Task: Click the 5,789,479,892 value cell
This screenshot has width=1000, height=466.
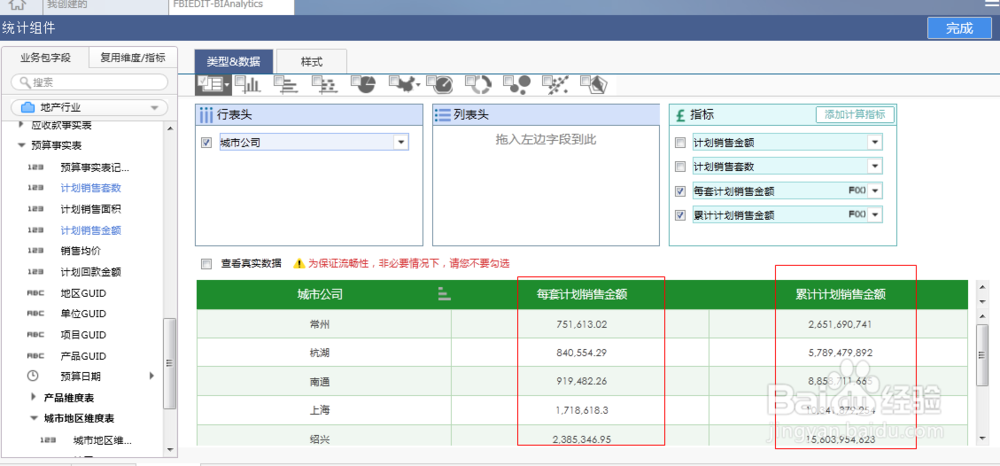Action: tap(840, 353)
